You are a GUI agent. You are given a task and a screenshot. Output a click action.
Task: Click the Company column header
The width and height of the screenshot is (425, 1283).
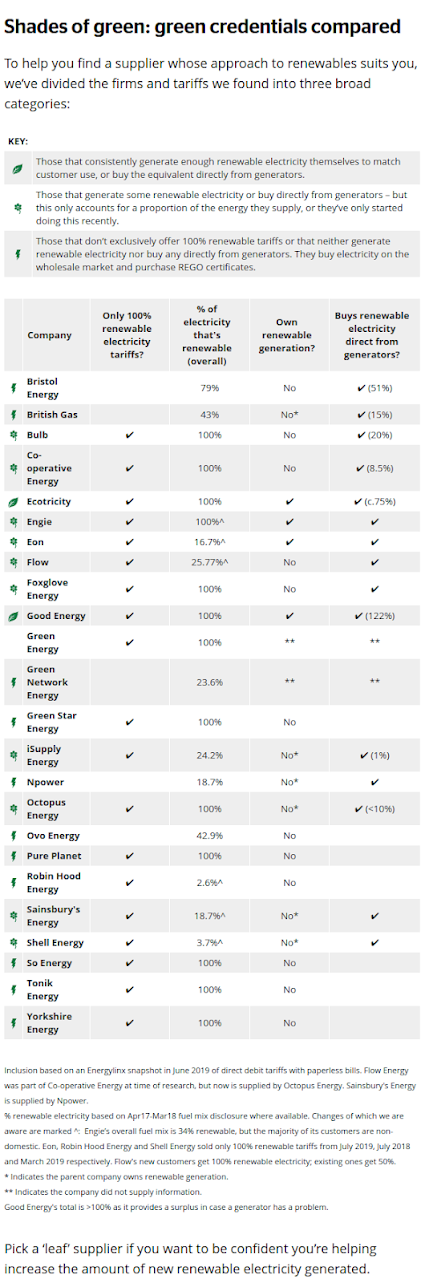(x=48, y=335)
